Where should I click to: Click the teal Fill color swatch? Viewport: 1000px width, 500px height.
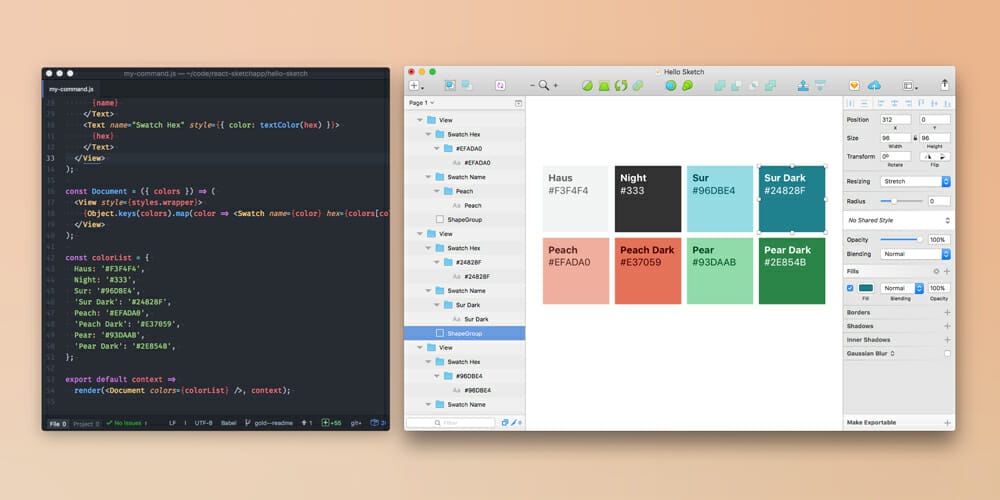tap(865, 288)
